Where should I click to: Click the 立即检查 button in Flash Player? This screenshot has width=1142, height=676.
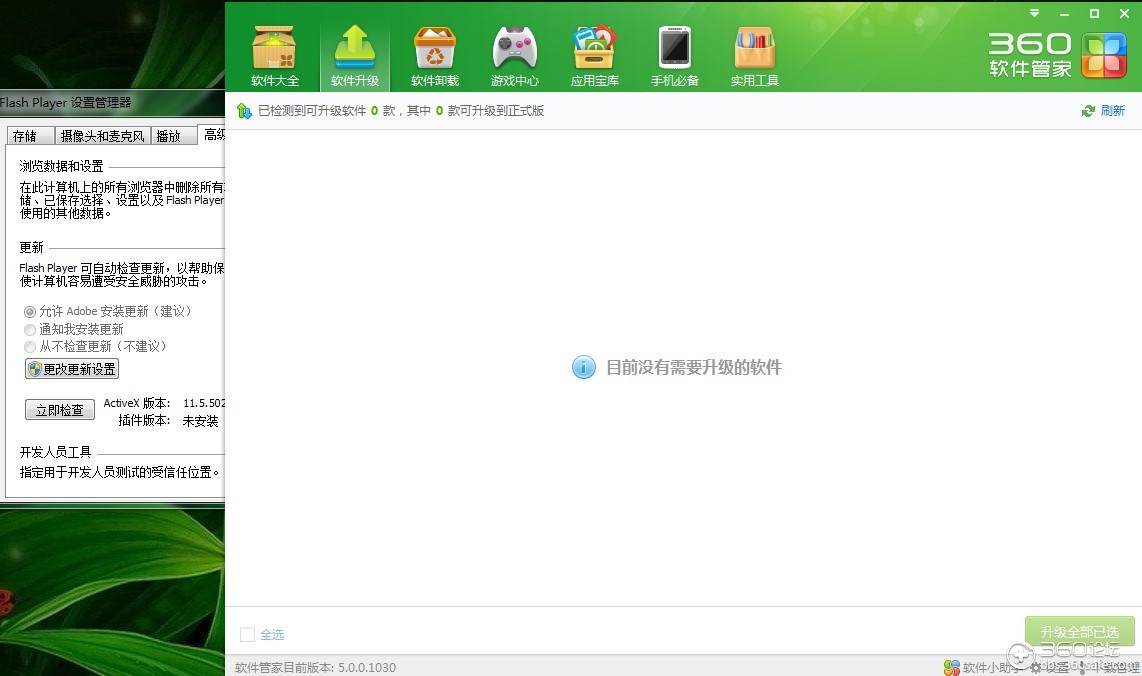[x=60, y=410]
